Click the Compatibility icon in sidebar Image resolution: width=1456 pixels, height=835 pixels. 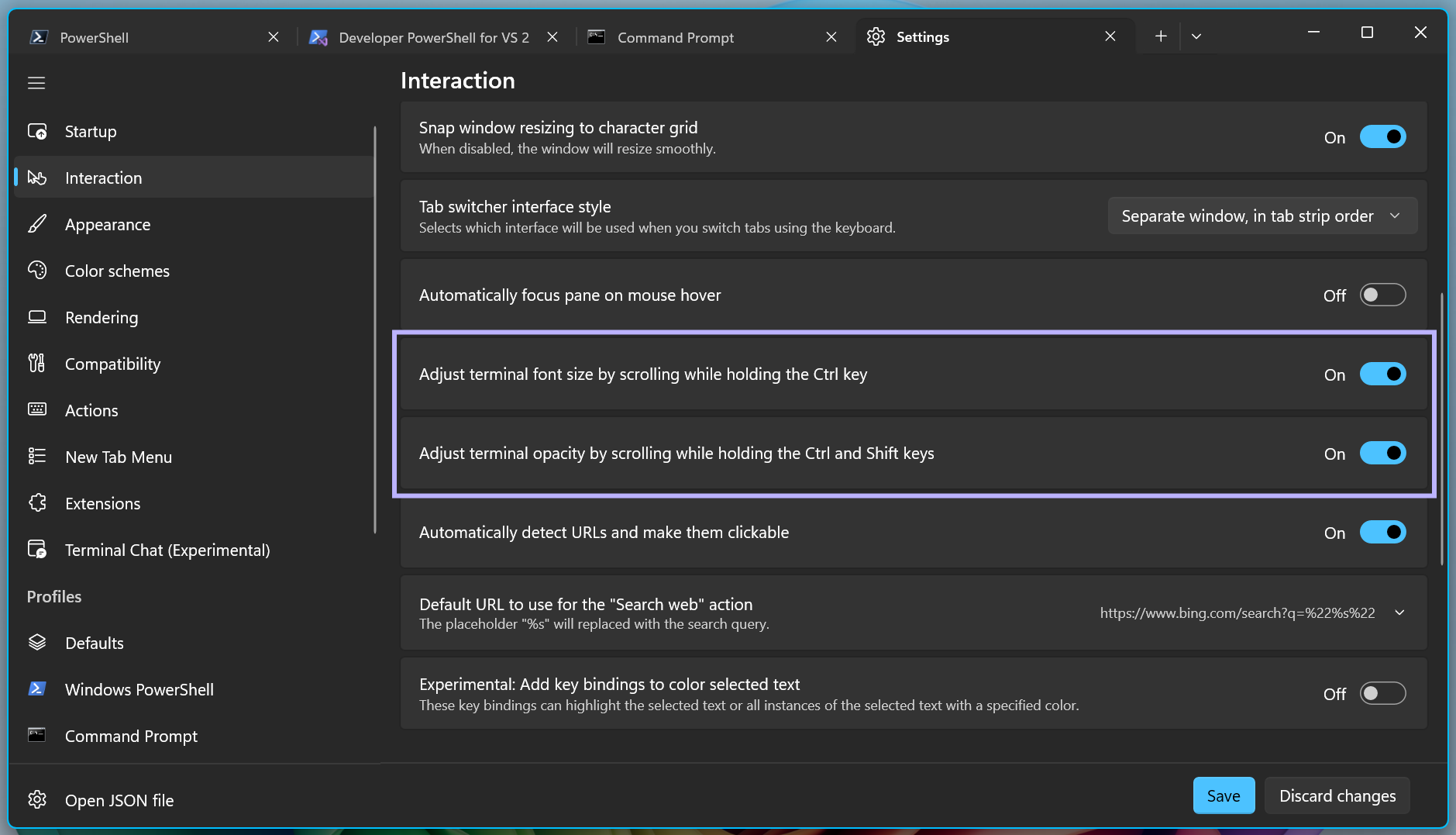pyautogui.click(x=37, y=364)
